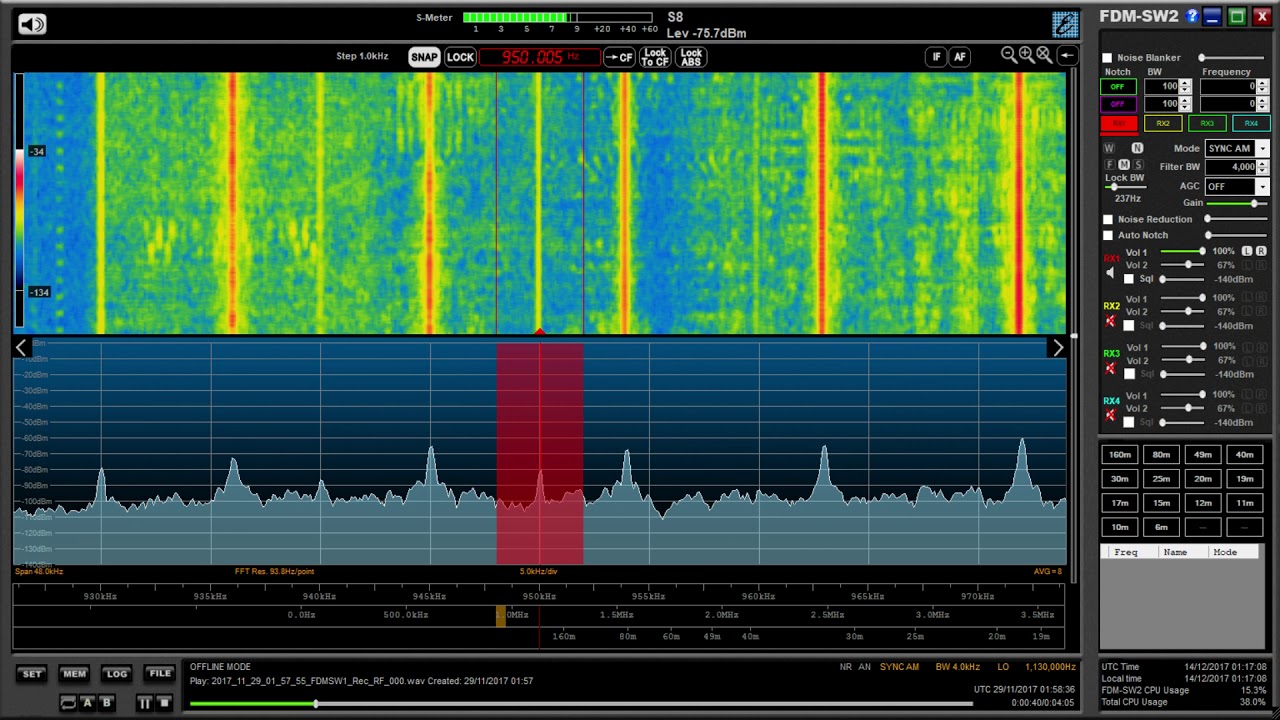Toggle the second (purple) Notch OFF button

tap(1117, 104)
